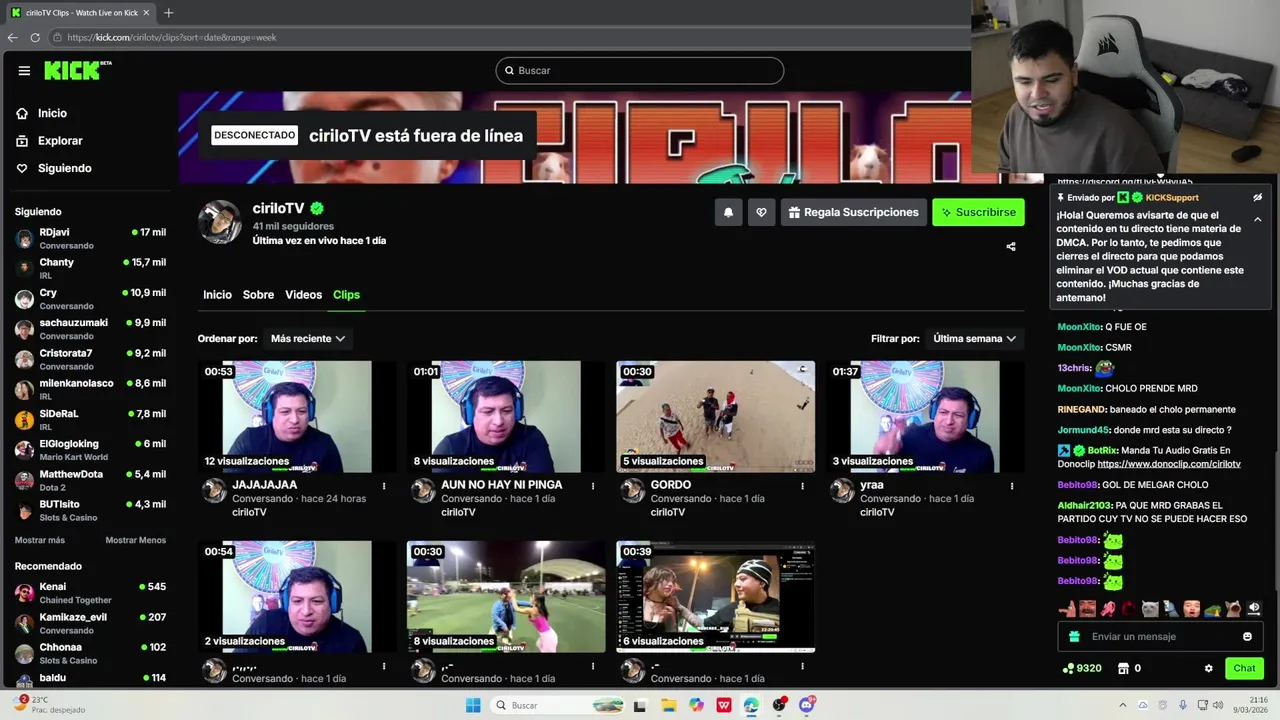Click the Kick search box
1280x720 pixels.
pos(640,71)
